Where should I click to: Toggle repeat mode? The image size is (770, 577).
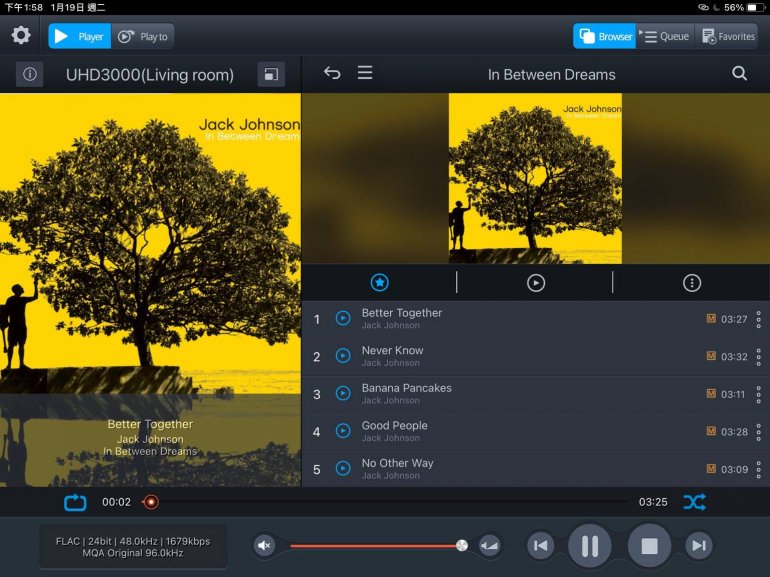pyautogui.click(x=75, y=502)
